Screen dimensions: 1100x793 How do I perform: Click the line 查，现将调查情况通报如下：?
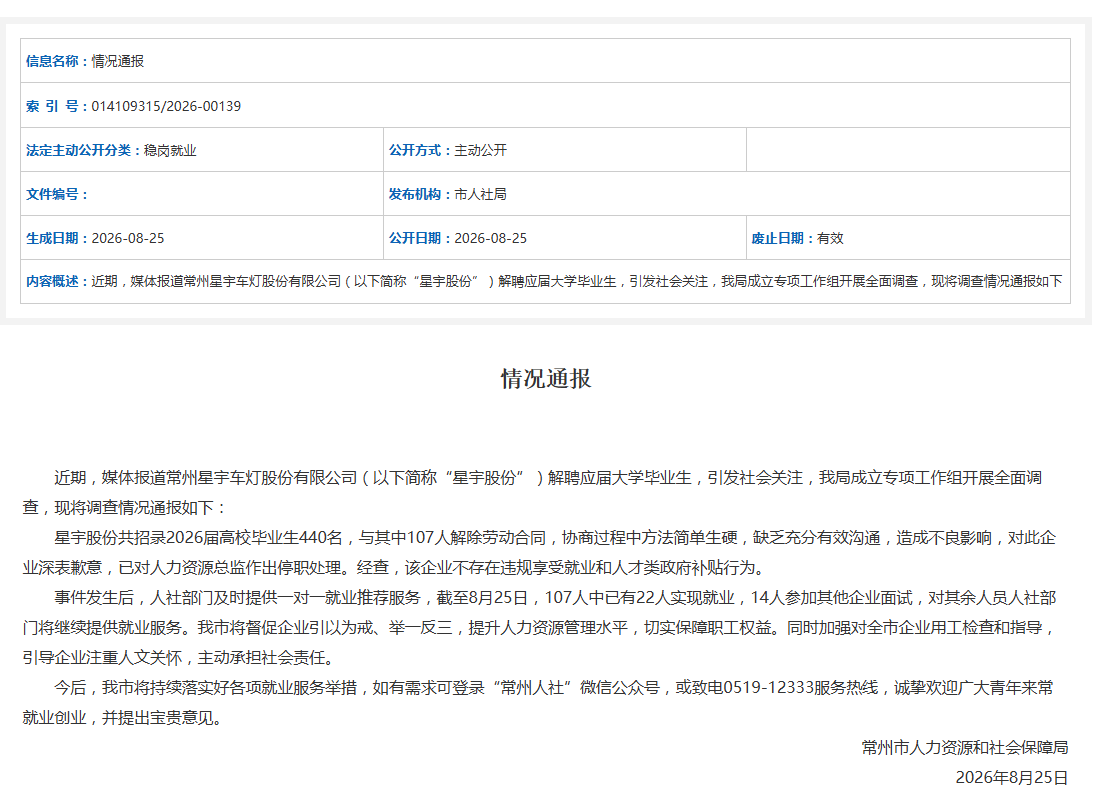tap(125, 507)
